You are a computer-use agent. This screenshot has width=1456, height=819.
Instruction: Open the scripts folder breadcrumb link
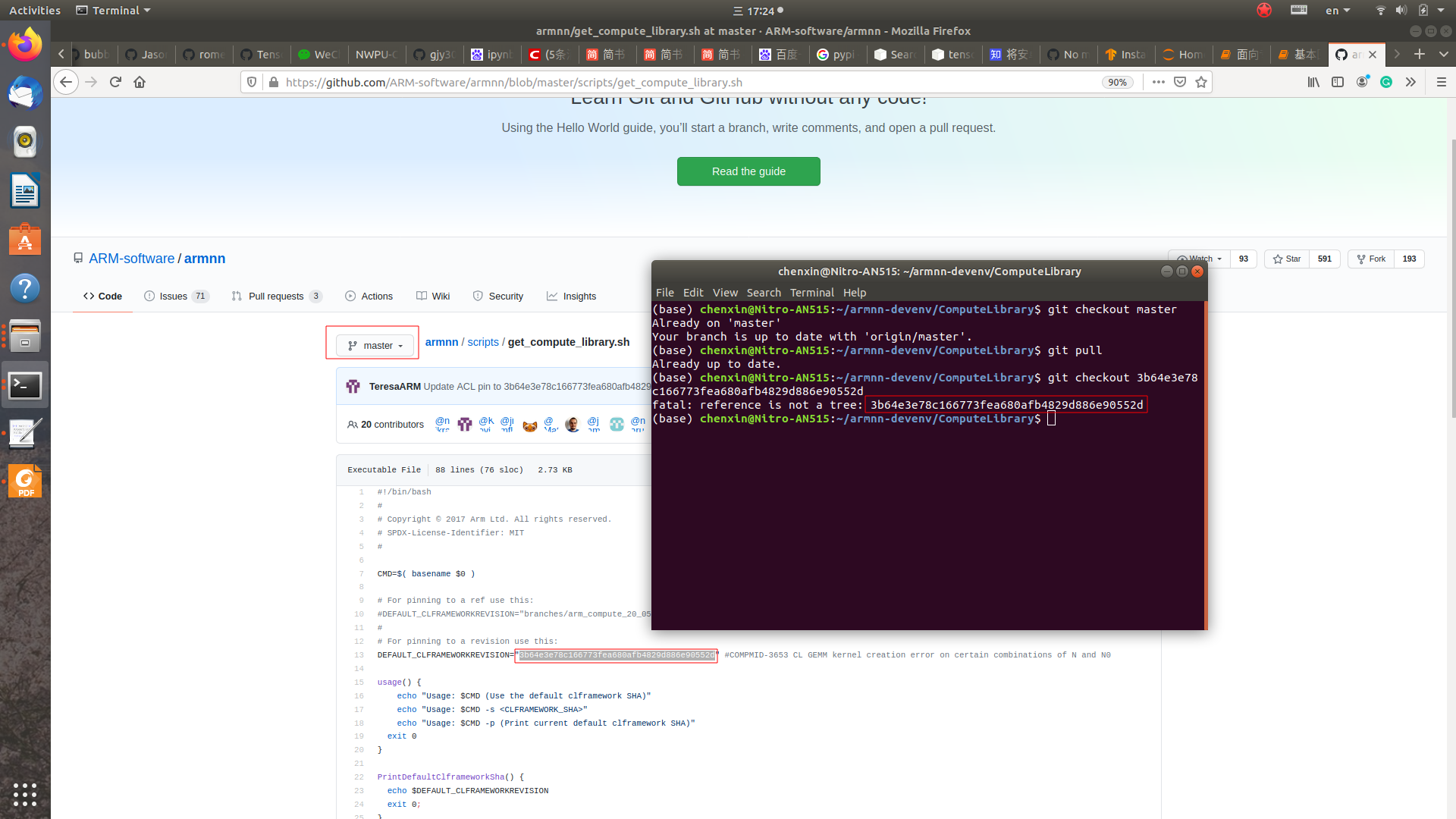483,342
